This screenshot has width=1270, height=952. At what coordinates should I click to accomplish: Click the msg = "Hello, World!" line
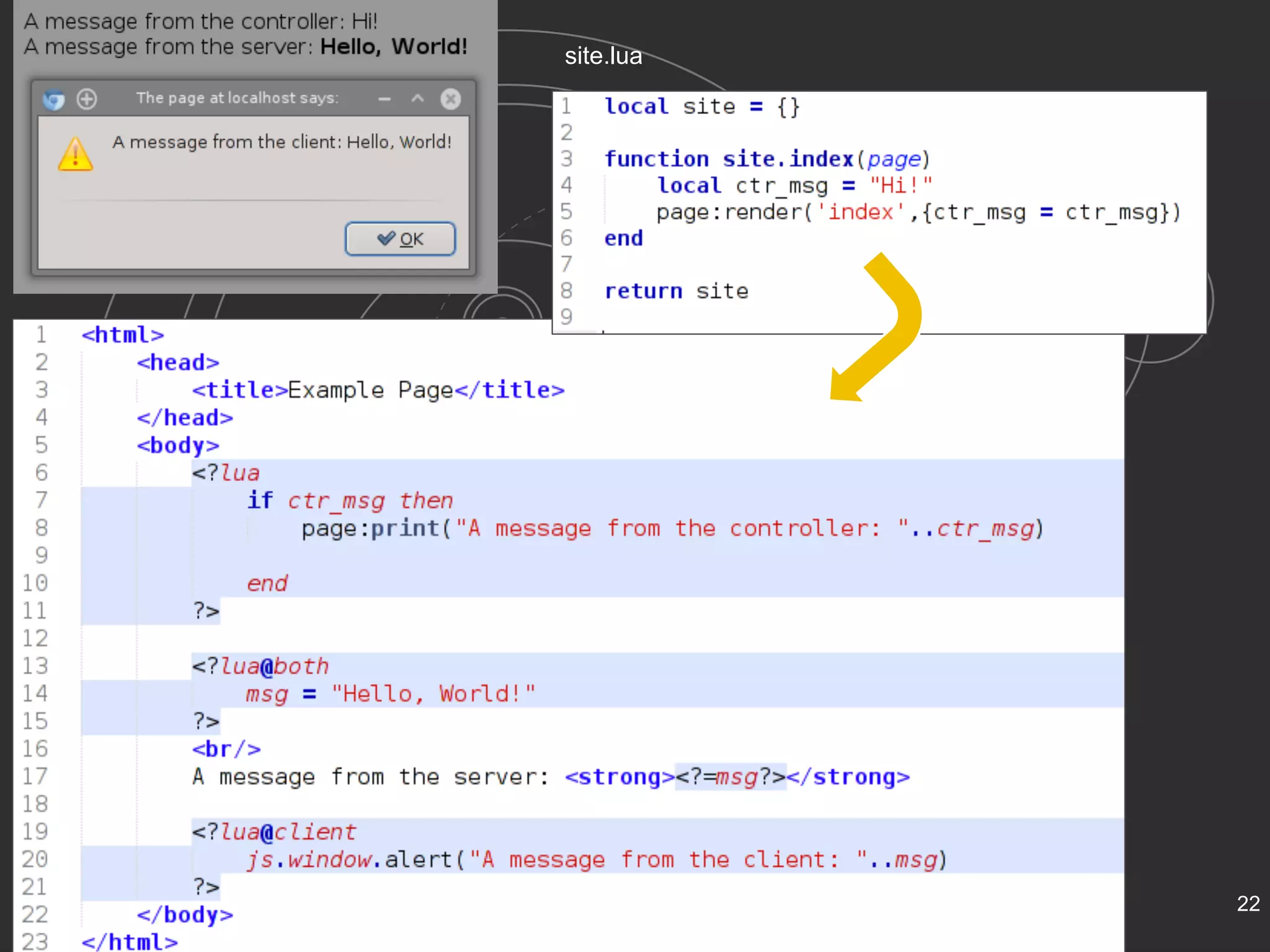click(x=391, y=694)
